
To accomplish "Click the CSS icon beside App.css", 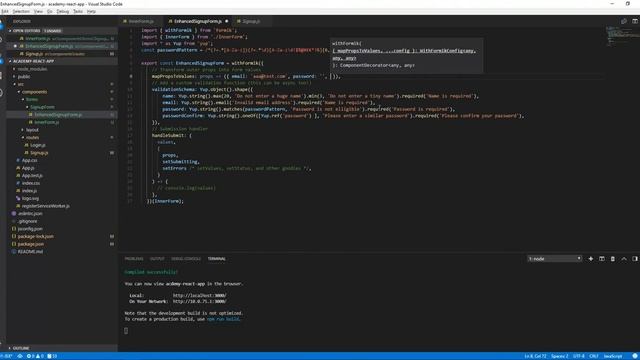I will [18, 160].
